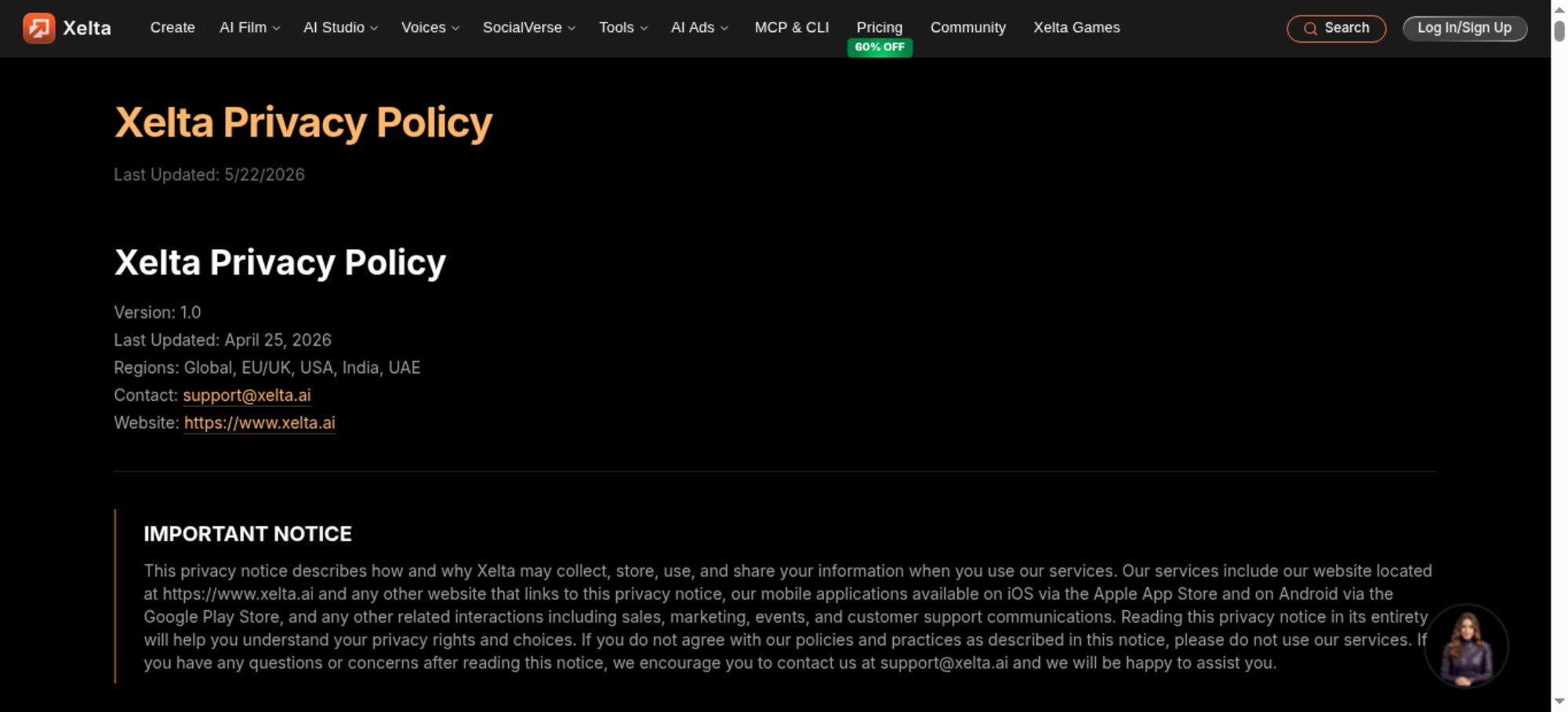Click the scrollbar down arrow
The height and width of the screenshot is (712, 1568).
1559,701
